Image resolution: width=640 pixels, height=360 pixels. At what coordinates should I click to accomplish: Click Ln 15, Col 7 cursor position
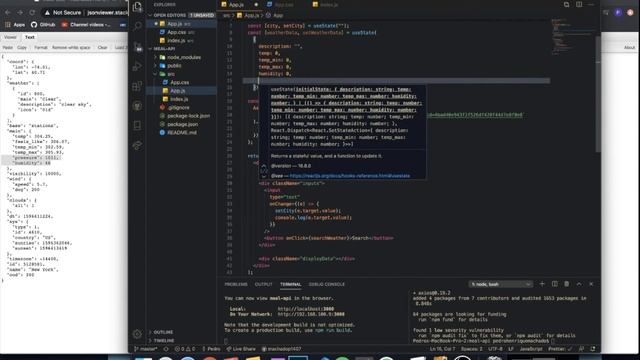(x=442, y=349)
